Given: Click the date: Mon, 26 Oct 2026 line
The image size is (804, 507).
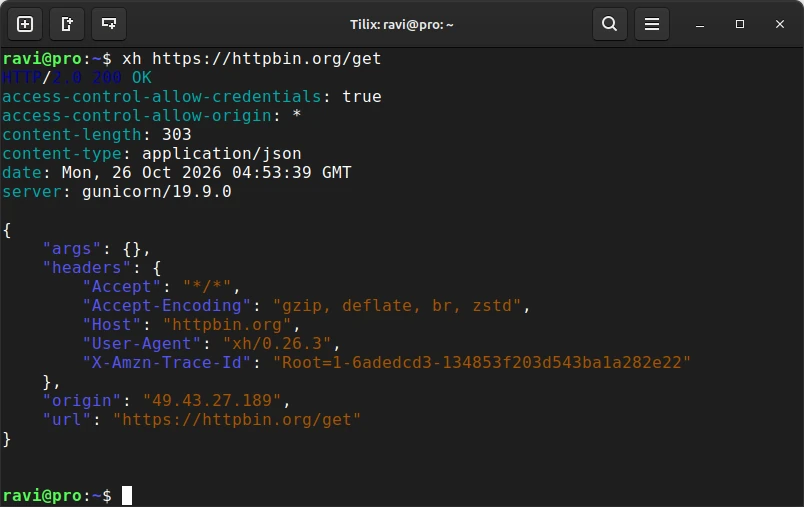Looking at the screenshot, I should pos(177,172).
